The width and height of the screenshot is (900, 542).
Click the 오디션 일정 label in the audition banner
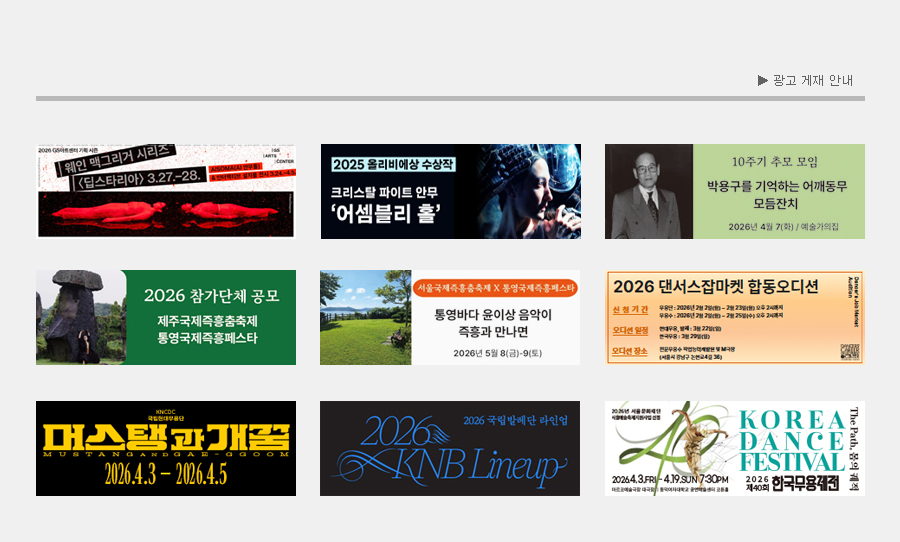629,331
